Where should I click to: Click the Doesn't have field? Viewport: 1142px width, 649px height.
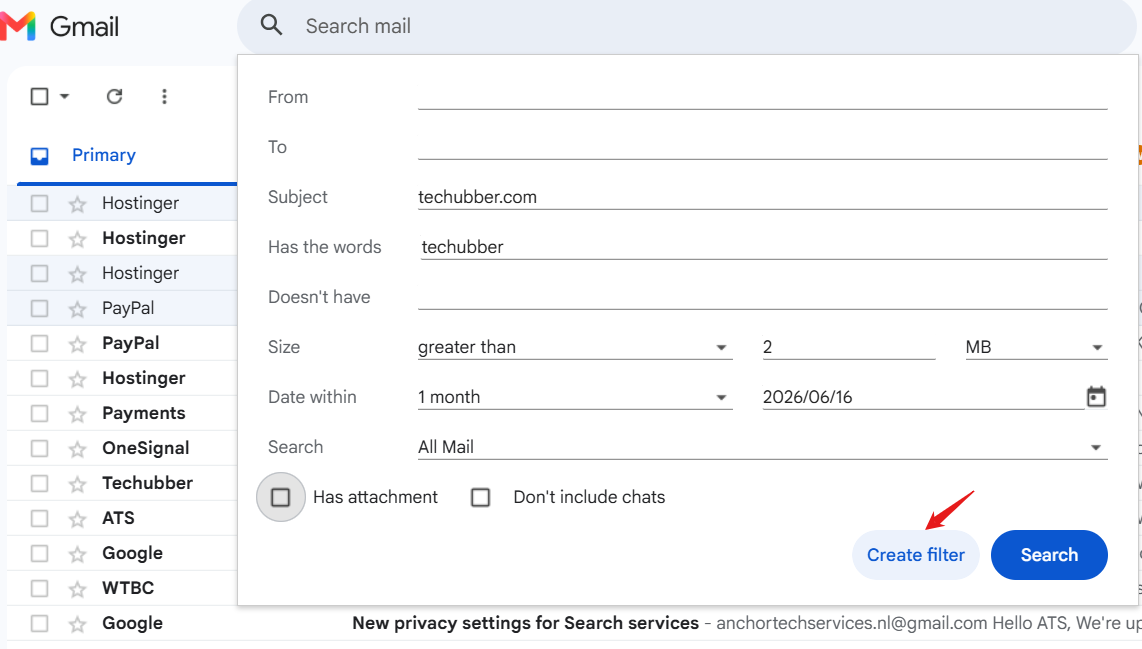(x=763, y=297)
